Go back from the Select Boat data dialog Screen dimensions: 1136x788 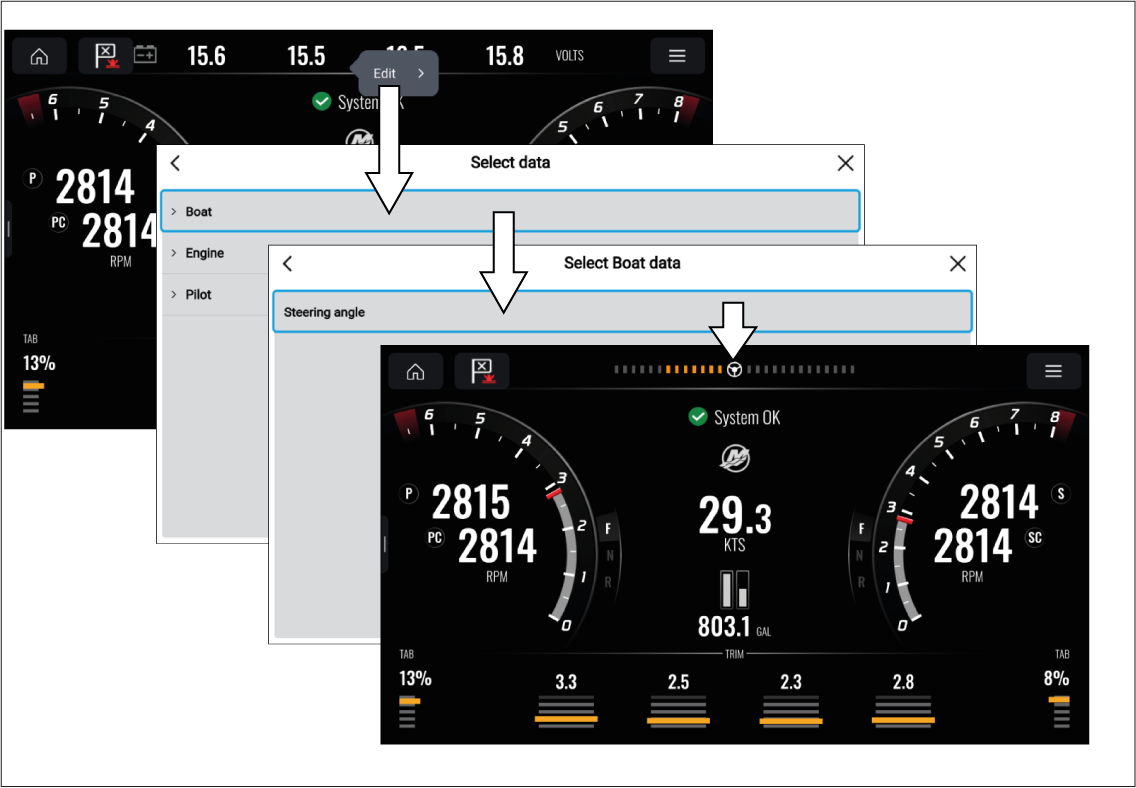point(288,263)
